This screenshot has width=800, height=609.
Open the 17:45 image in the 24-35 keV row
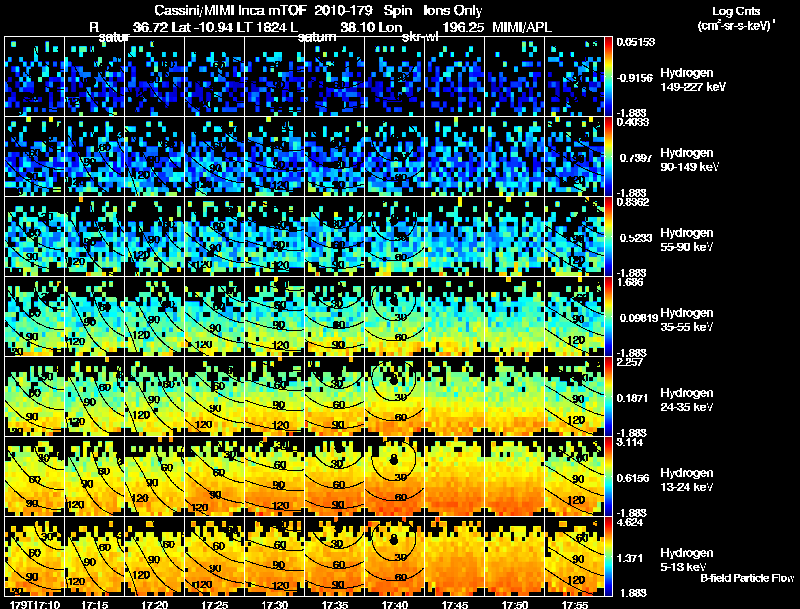[455, 396]
